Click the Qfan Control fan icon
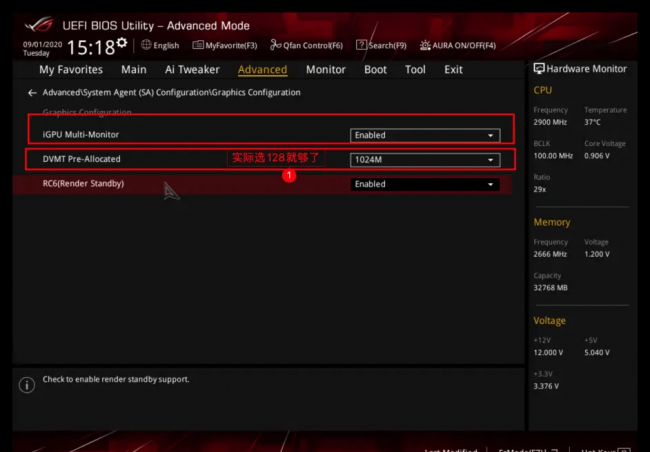 (275, 45)
